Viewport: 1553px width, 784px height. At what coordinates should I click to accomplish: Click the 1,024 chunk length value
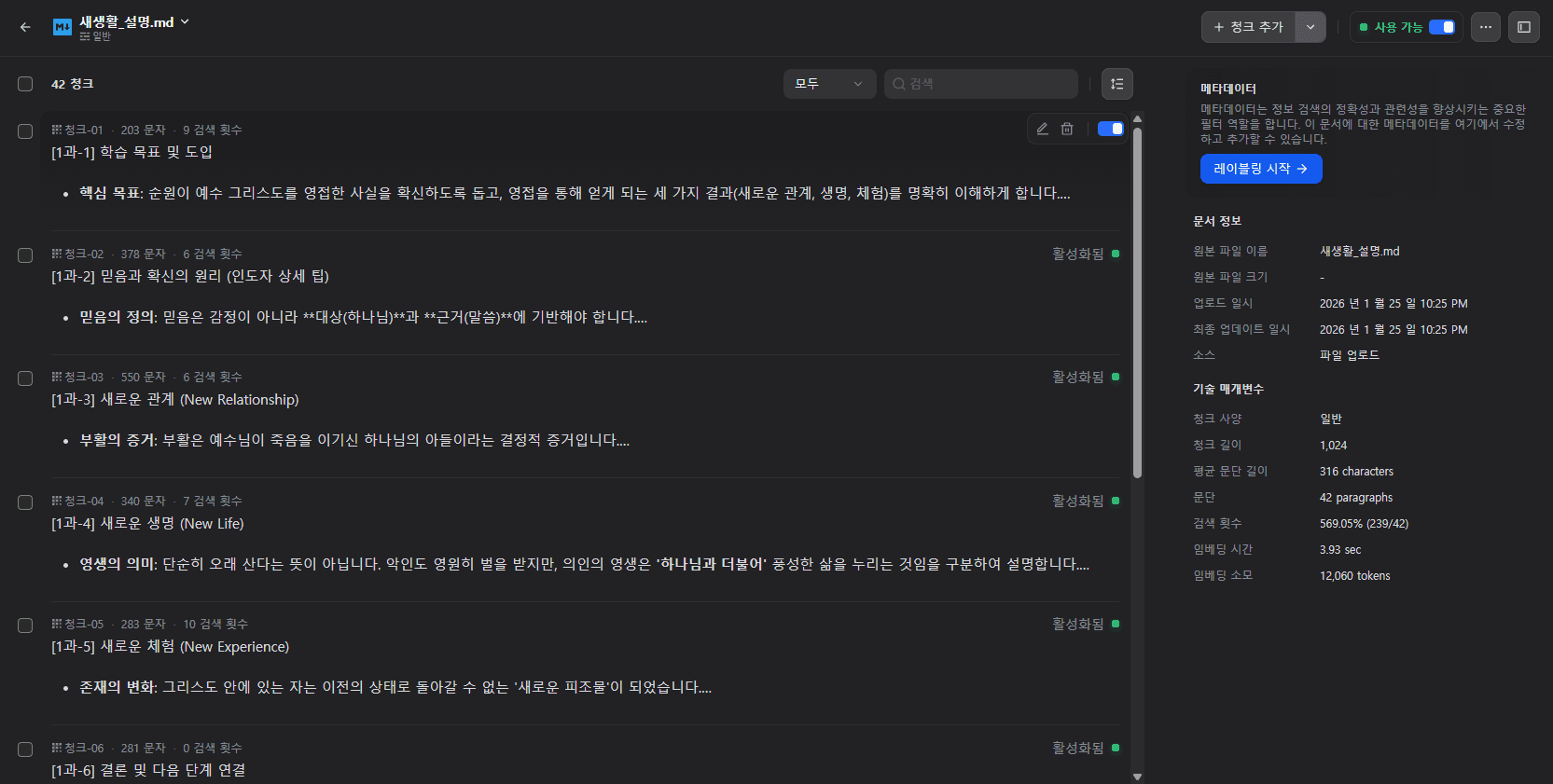click(x=1333, y=446)
